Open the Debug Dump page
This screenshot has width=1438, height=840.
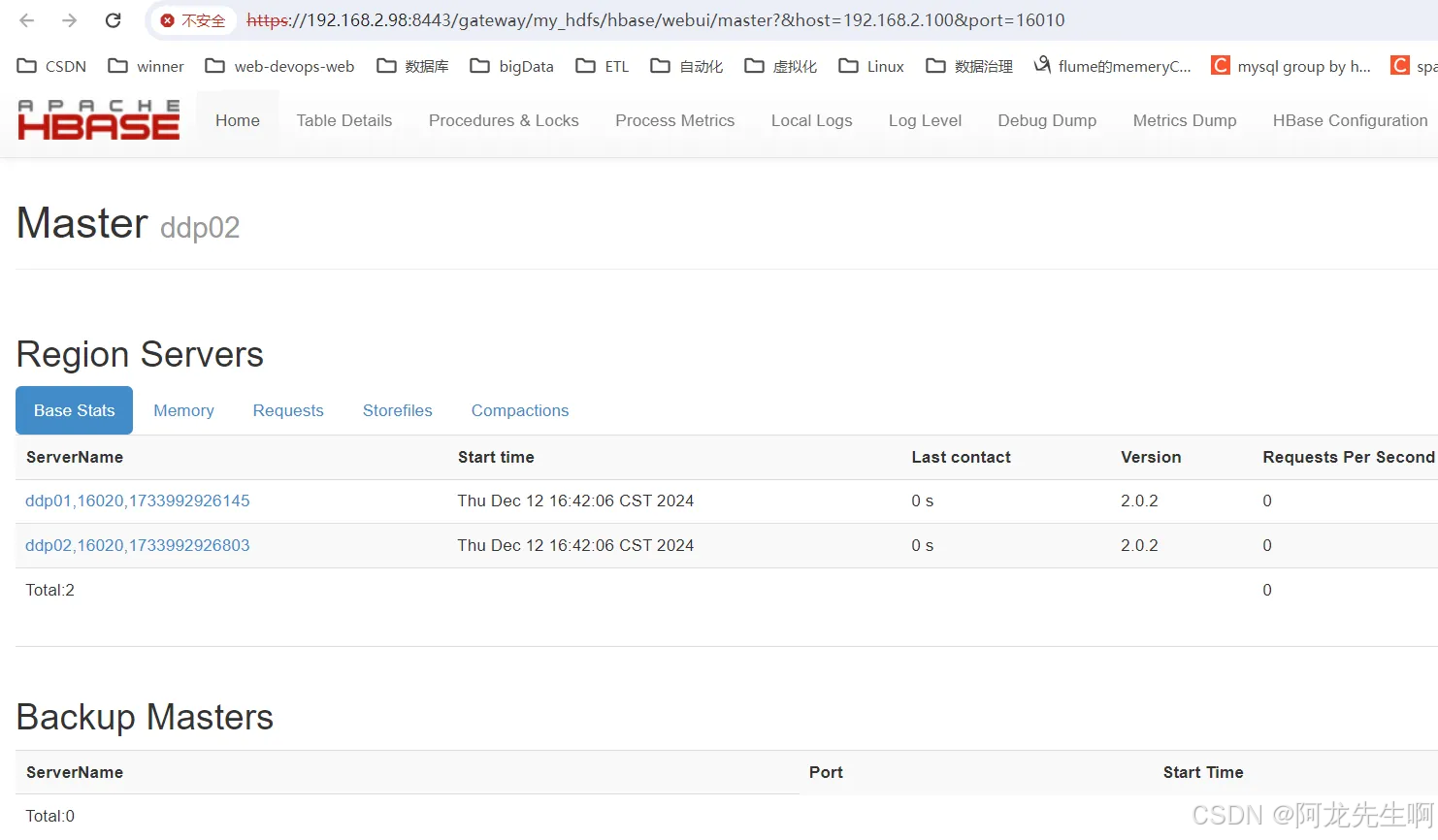pyautogui.click(x=1046, y=120)
